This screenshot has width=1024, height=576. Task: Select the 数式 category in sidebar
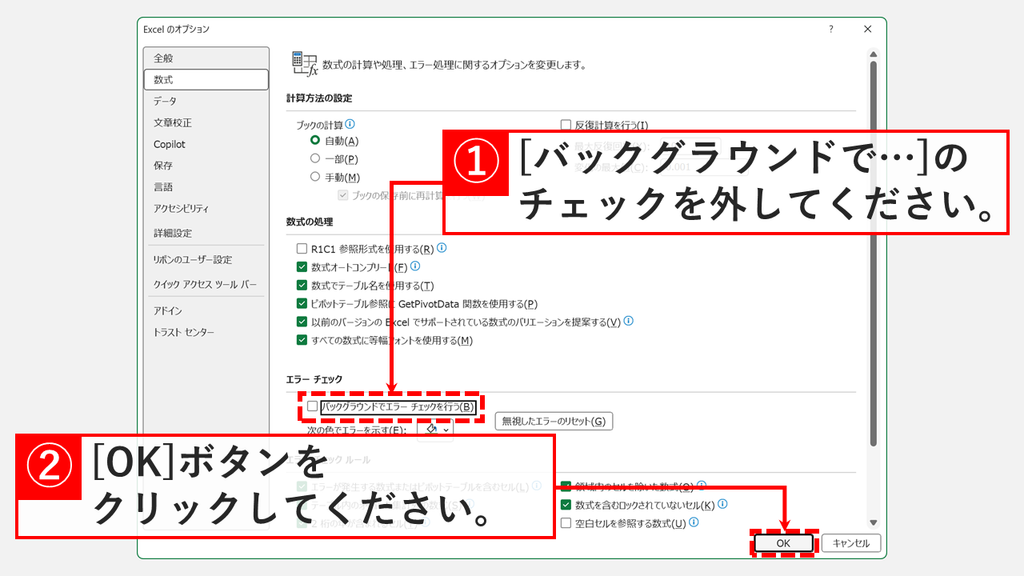point(206,80)
